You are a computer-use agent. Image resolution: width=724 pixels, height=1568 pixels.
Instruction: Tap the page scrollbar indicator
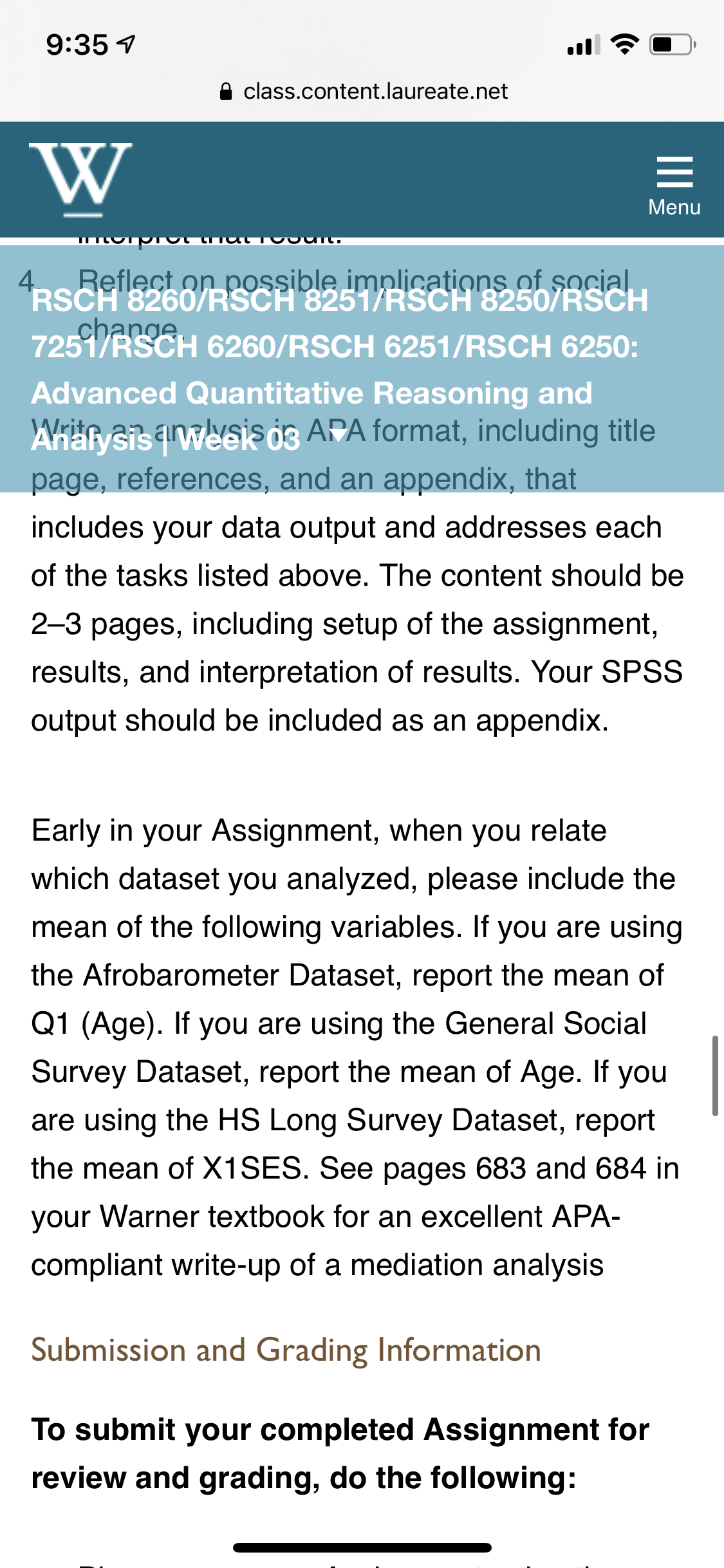pos(715,1075)
